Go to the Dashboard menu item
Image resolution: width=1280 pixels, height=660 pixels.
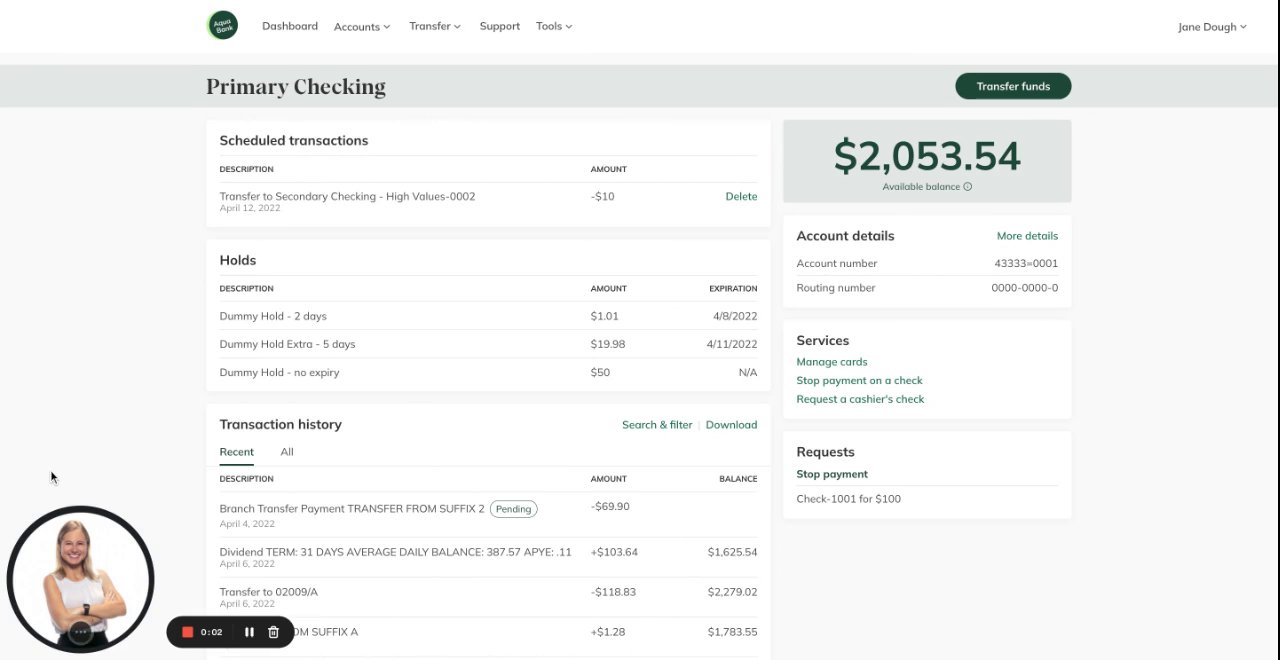290,26
